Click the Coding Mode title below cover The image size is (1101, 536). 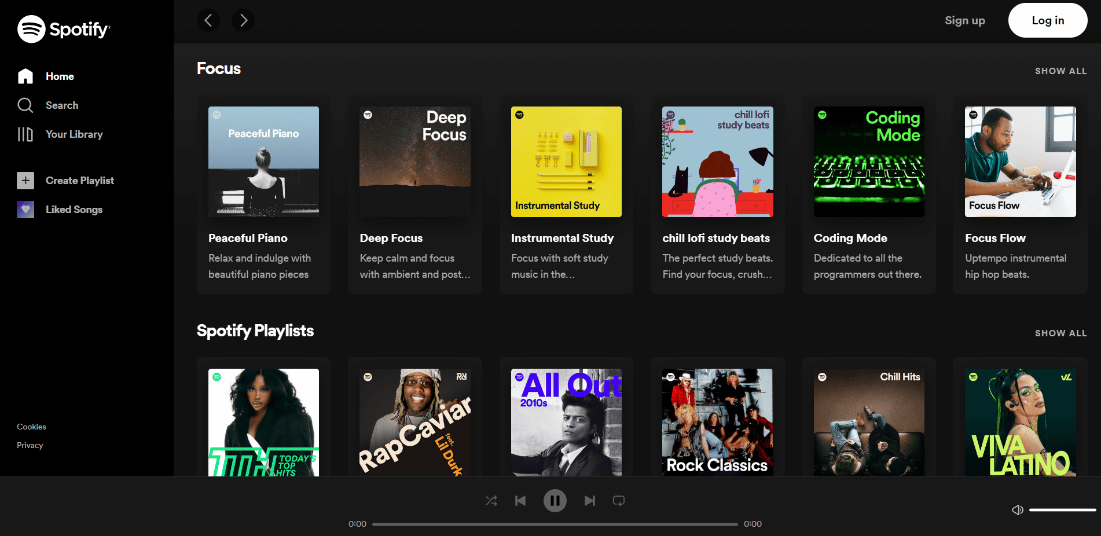[x=850, y=238]
